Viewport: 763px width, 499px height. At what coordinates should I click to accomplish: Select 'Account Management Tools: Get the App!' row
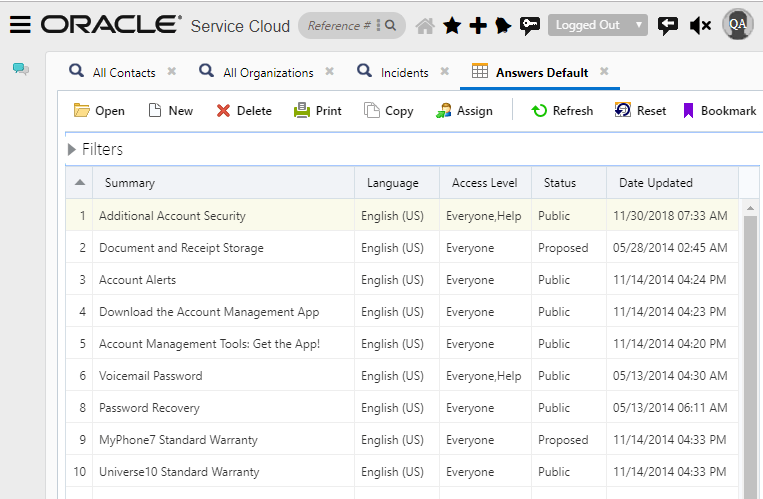coord(402,344)
